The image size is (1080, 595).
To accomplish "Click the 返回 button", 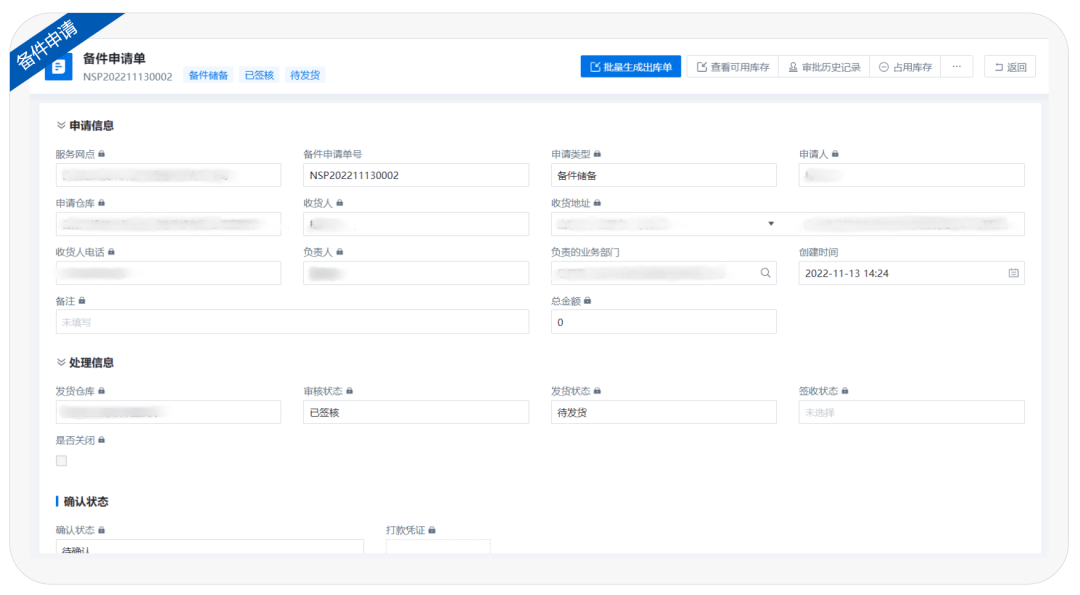I will coord(1010,67).
